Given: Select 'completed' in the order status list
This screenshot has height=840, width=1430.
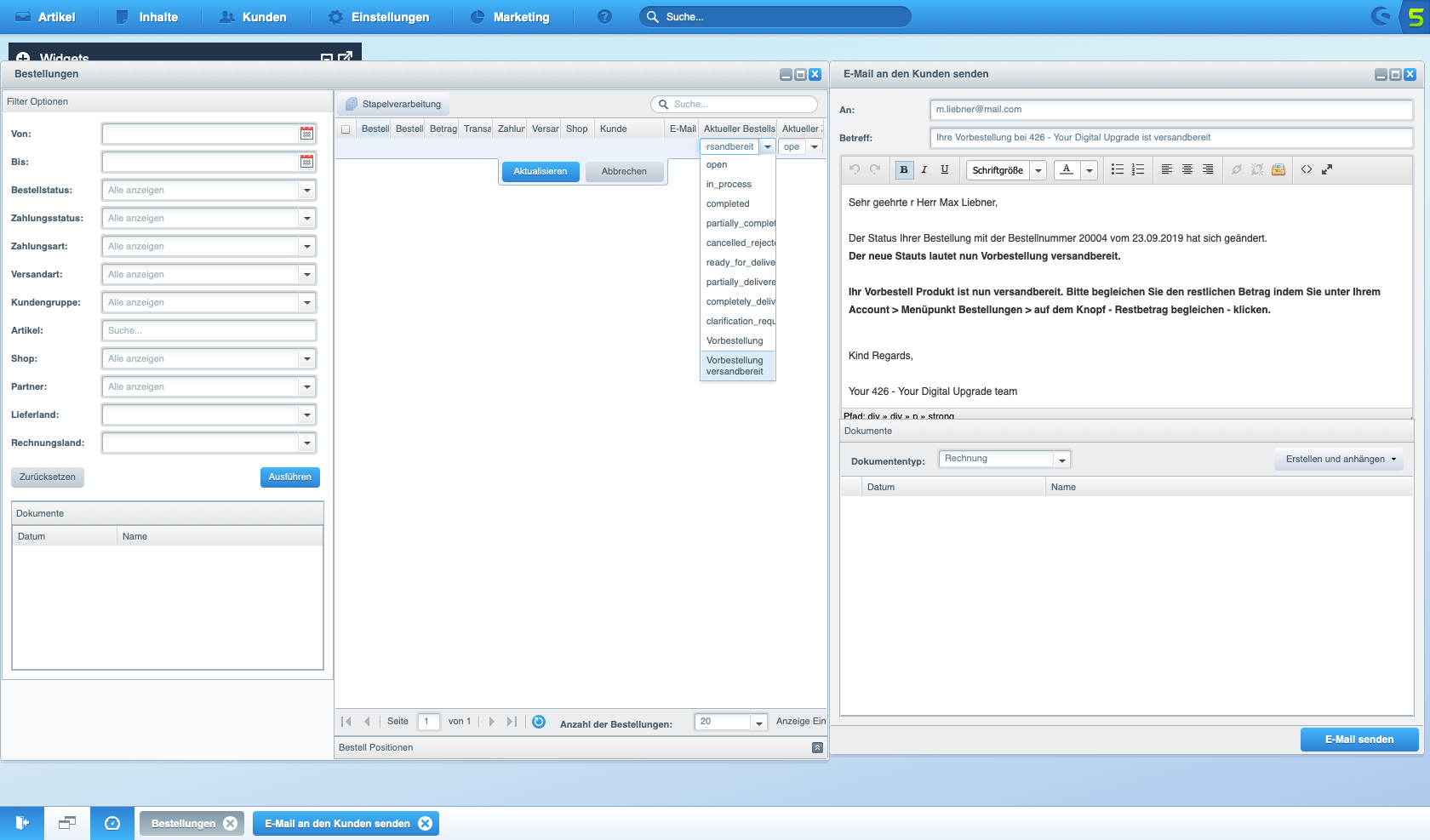Looking at the screenshot, I should (x=737, y=203).
